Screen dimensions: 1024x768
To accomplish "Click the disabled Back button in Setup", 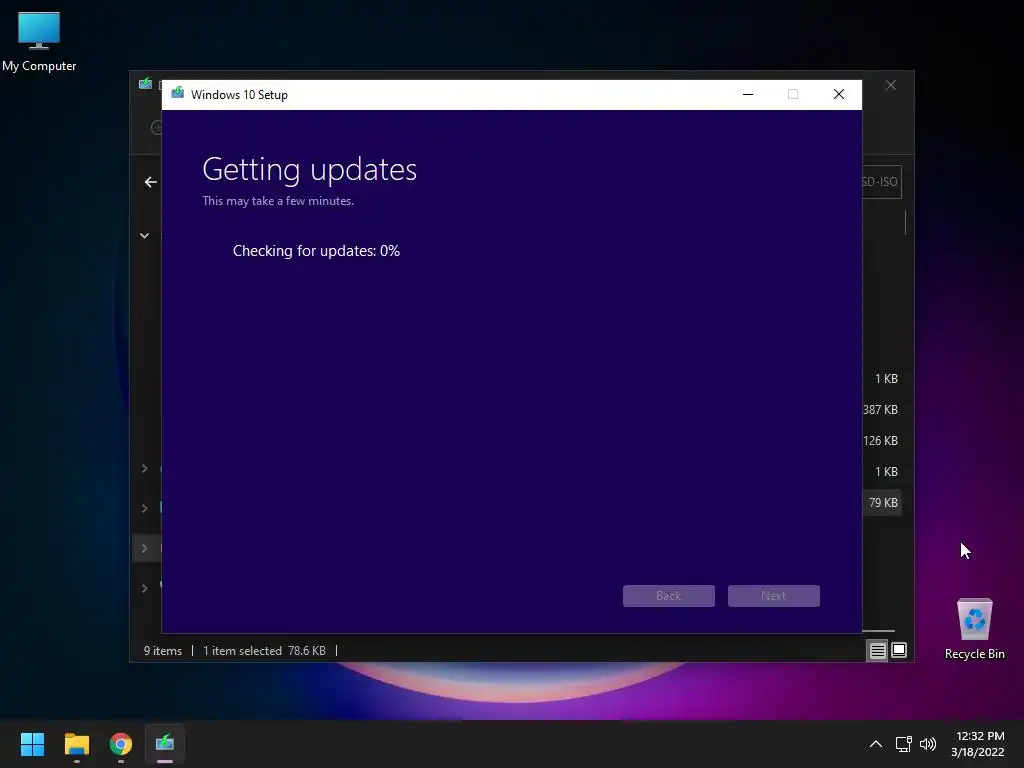I will pyautogui.click(x=669, y=596).
